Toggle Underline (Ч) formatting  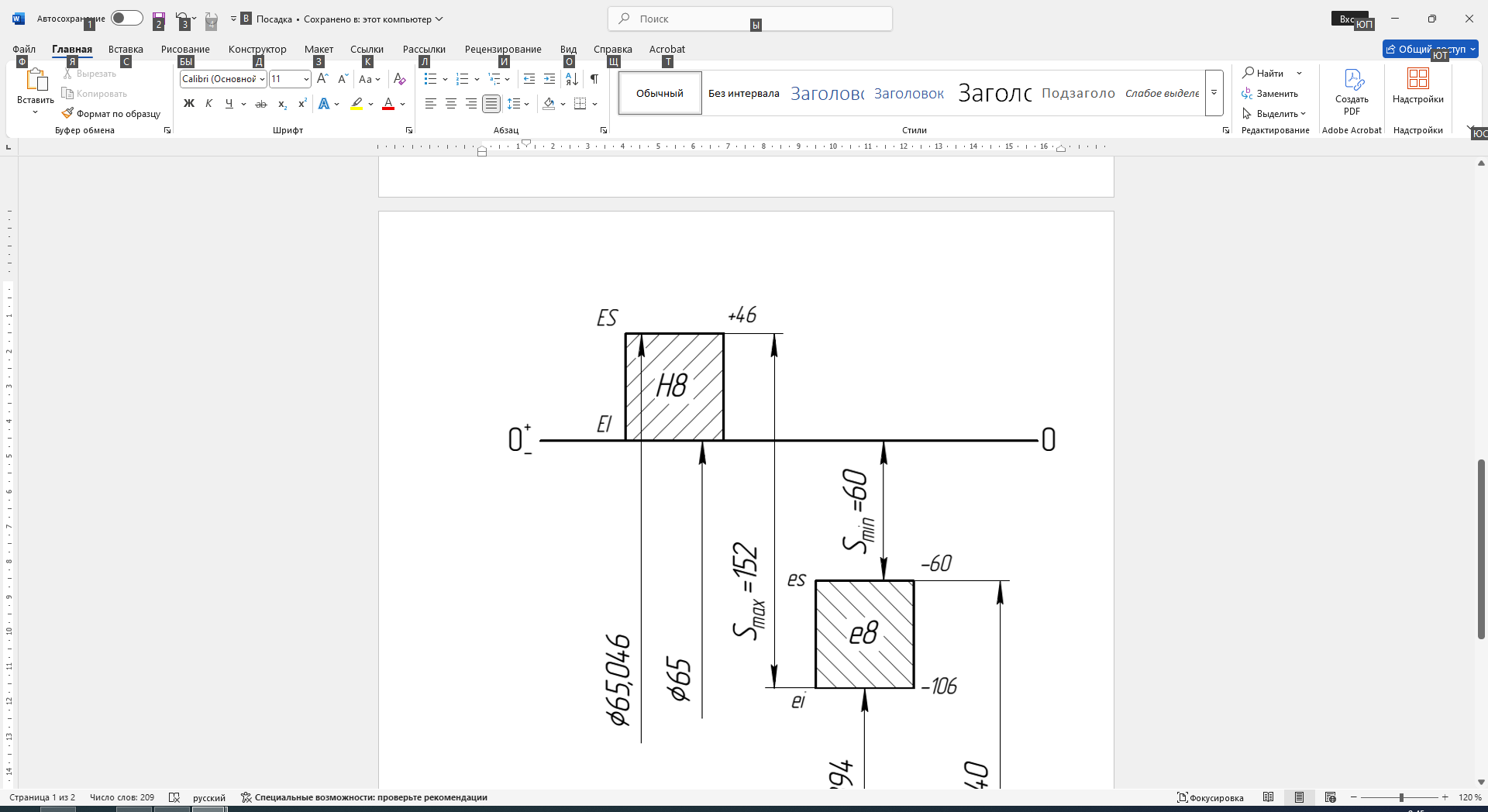(x=229, y=103)
